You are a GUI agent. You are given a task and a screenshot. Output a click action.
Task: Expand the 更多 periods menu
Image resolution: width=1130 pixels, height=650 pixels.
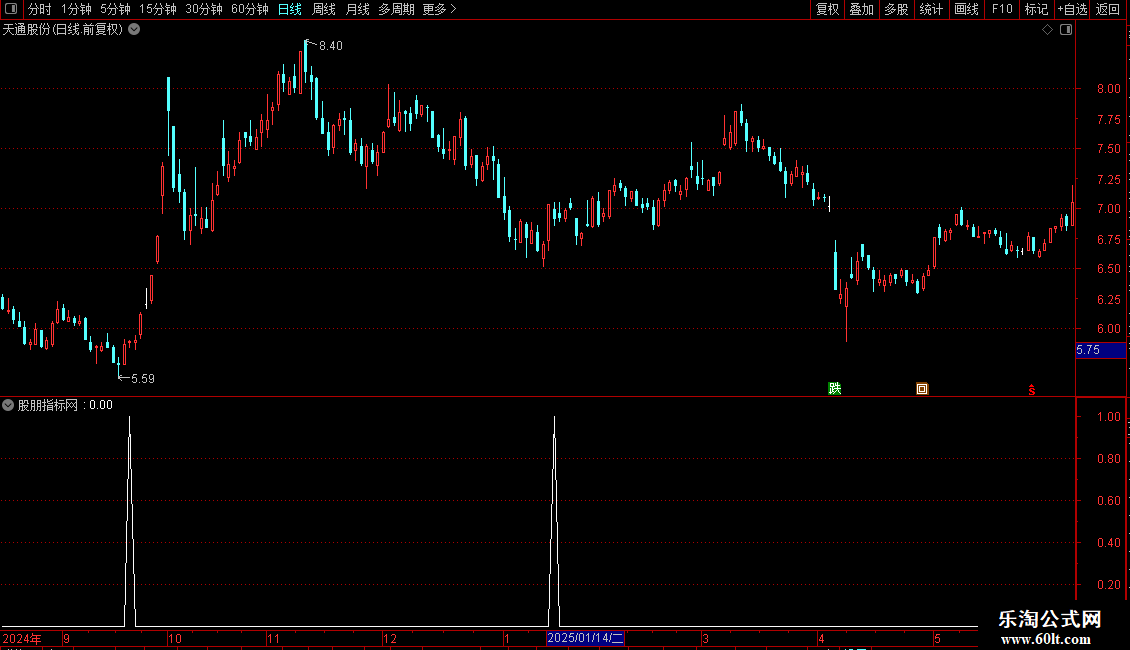pyautogui.click(x=439, y=9)
